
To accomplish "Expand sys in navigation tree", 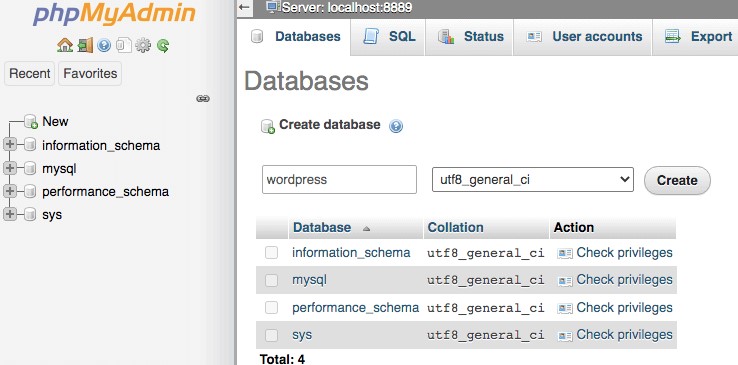I will point(10,214).
